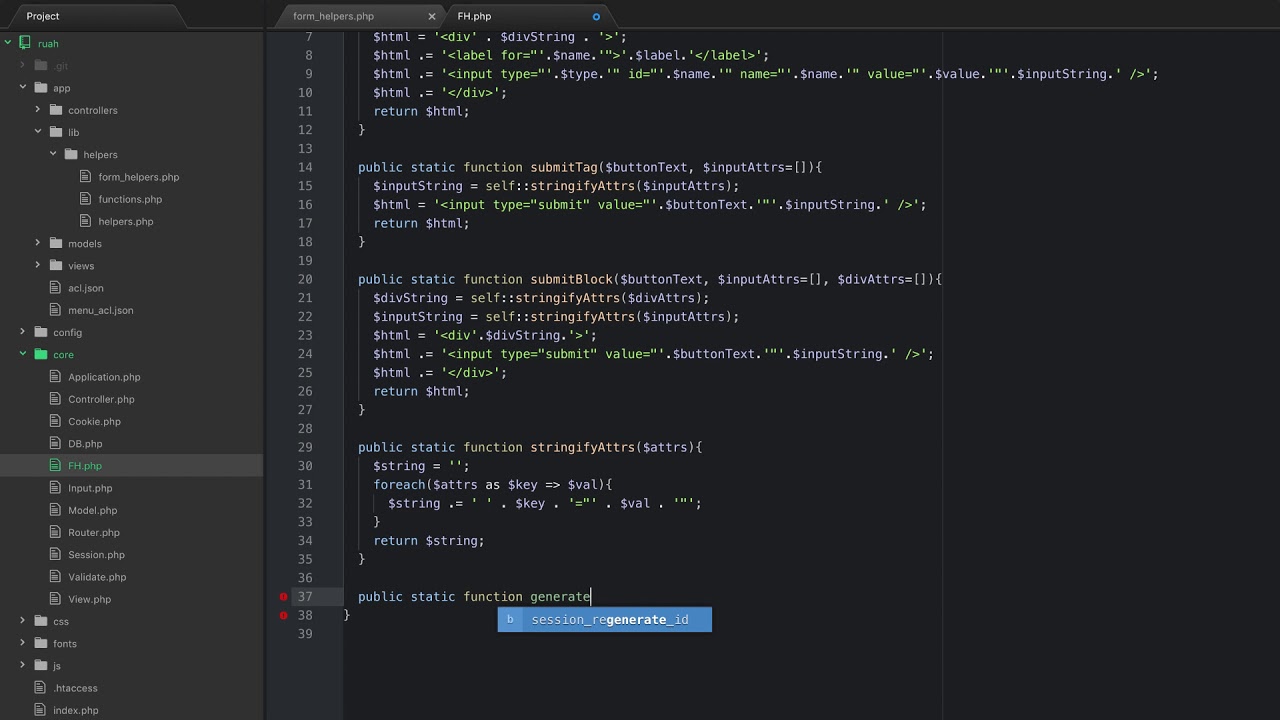The image size is (1280, 720).
Task: Click the models folder icon
Action: [x=56, y=243]
